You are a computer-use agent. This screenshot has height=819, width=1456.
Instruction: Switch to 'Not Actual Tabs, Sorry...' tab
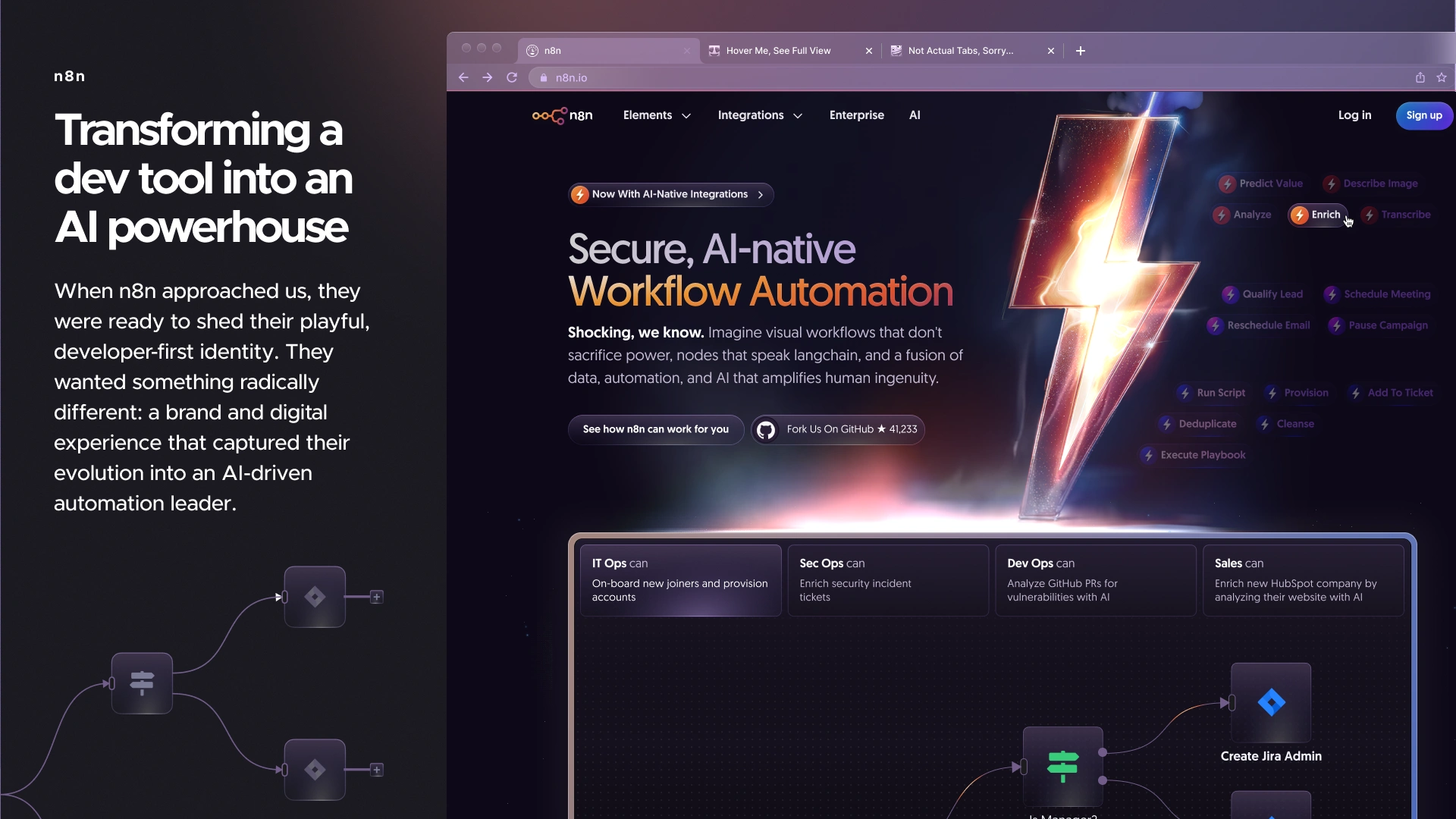click(973, 51)
